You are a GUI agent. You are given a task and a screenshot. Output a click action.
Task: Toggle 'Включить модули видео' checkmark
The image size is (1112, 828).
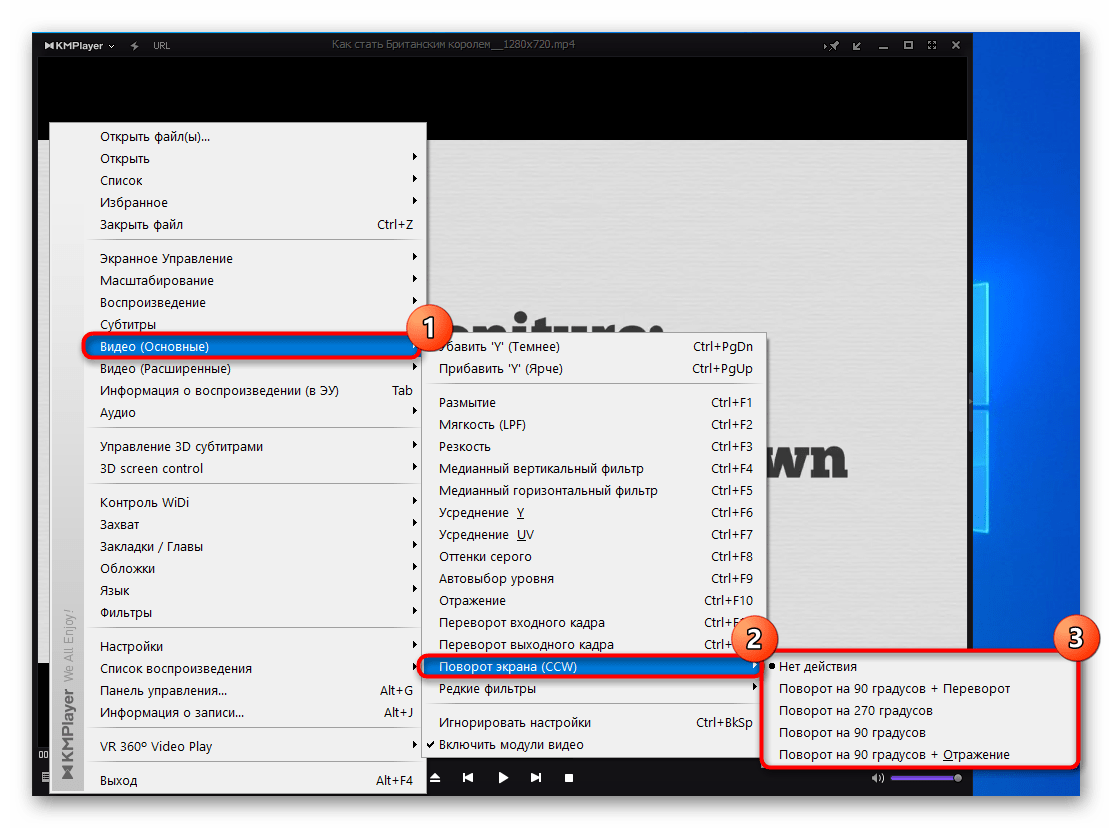(593, 744)
